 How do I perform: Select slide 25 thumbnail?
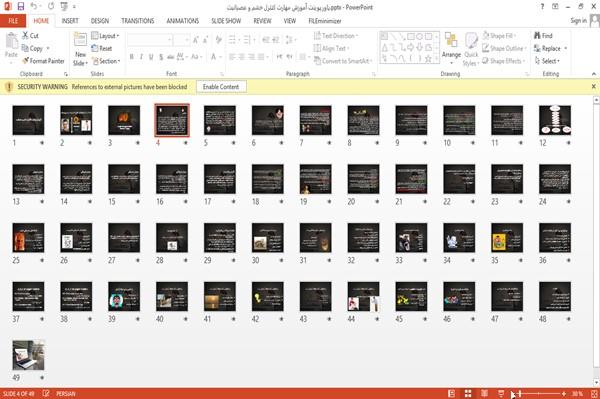pyautogui.click(x=28, y=238)
